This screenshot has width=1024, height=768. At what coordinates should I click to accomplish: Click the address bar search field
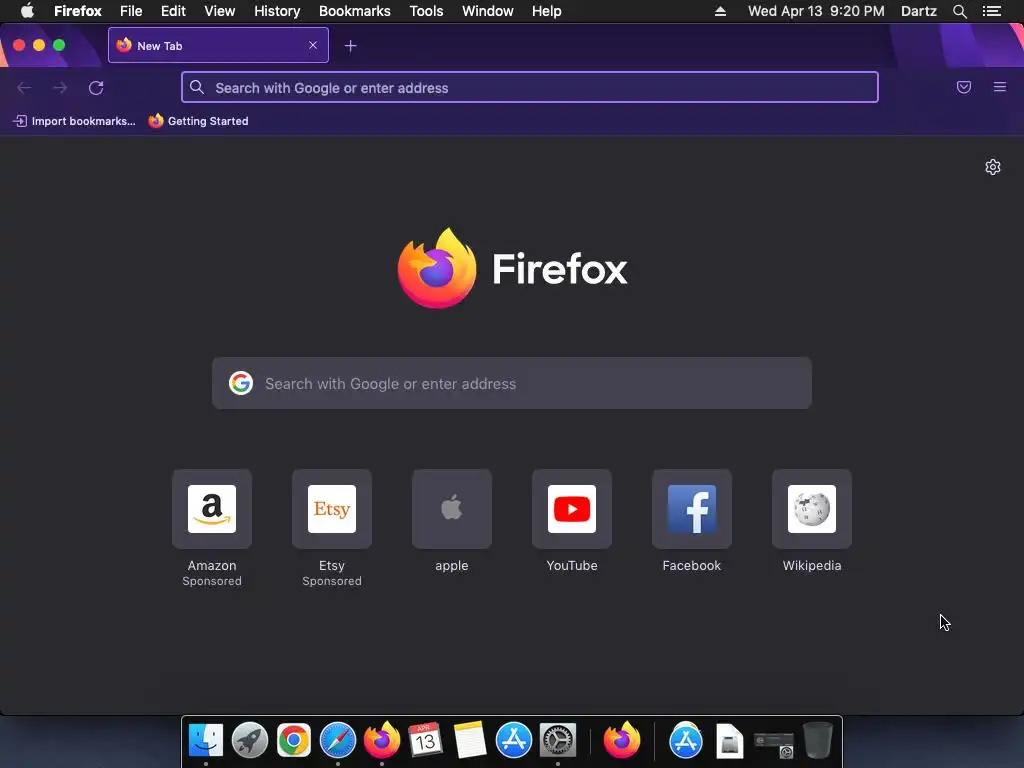point(530,88)
